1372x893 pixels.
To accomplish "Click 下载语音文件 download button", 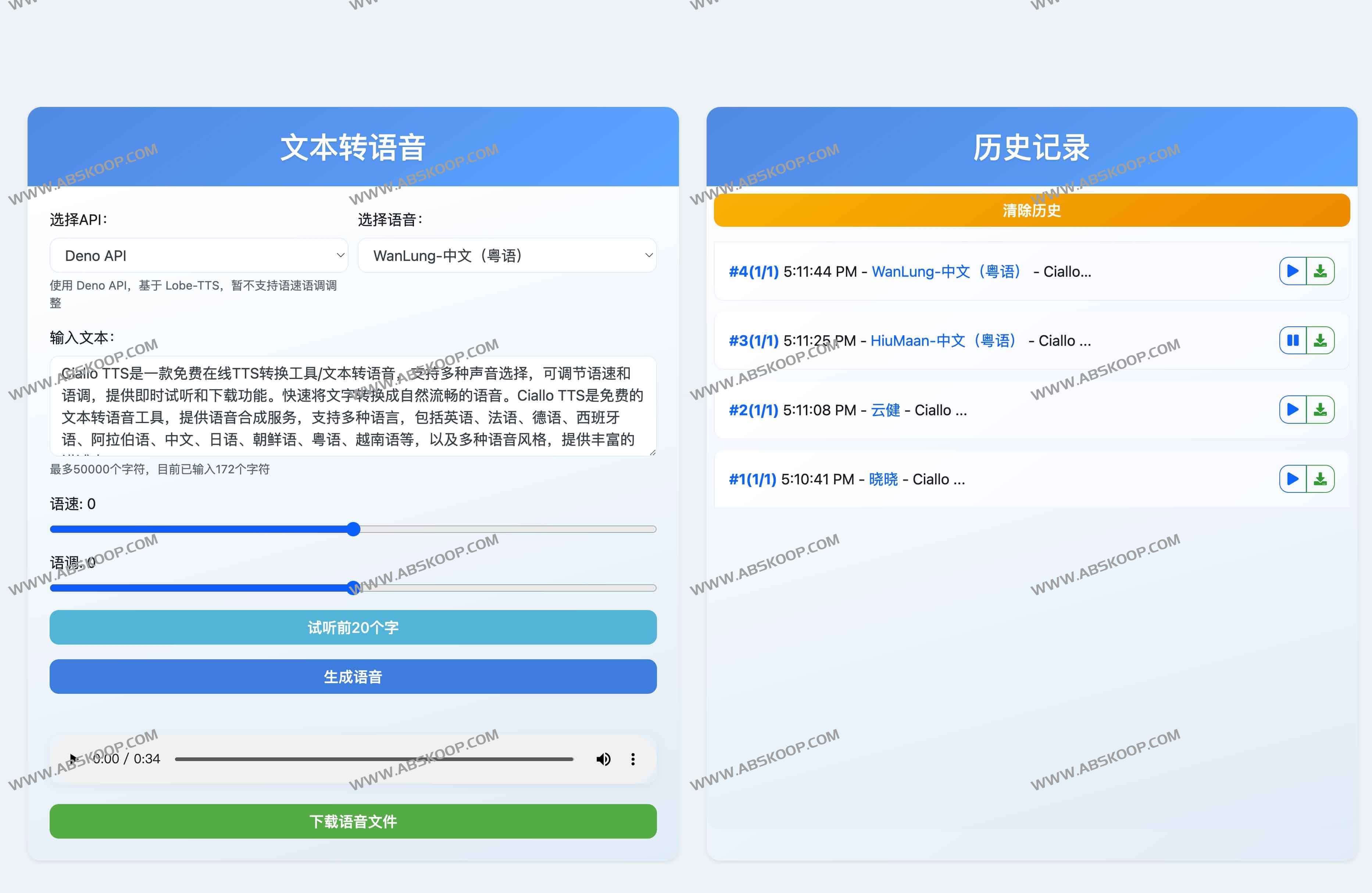I will tap(353, 821).
